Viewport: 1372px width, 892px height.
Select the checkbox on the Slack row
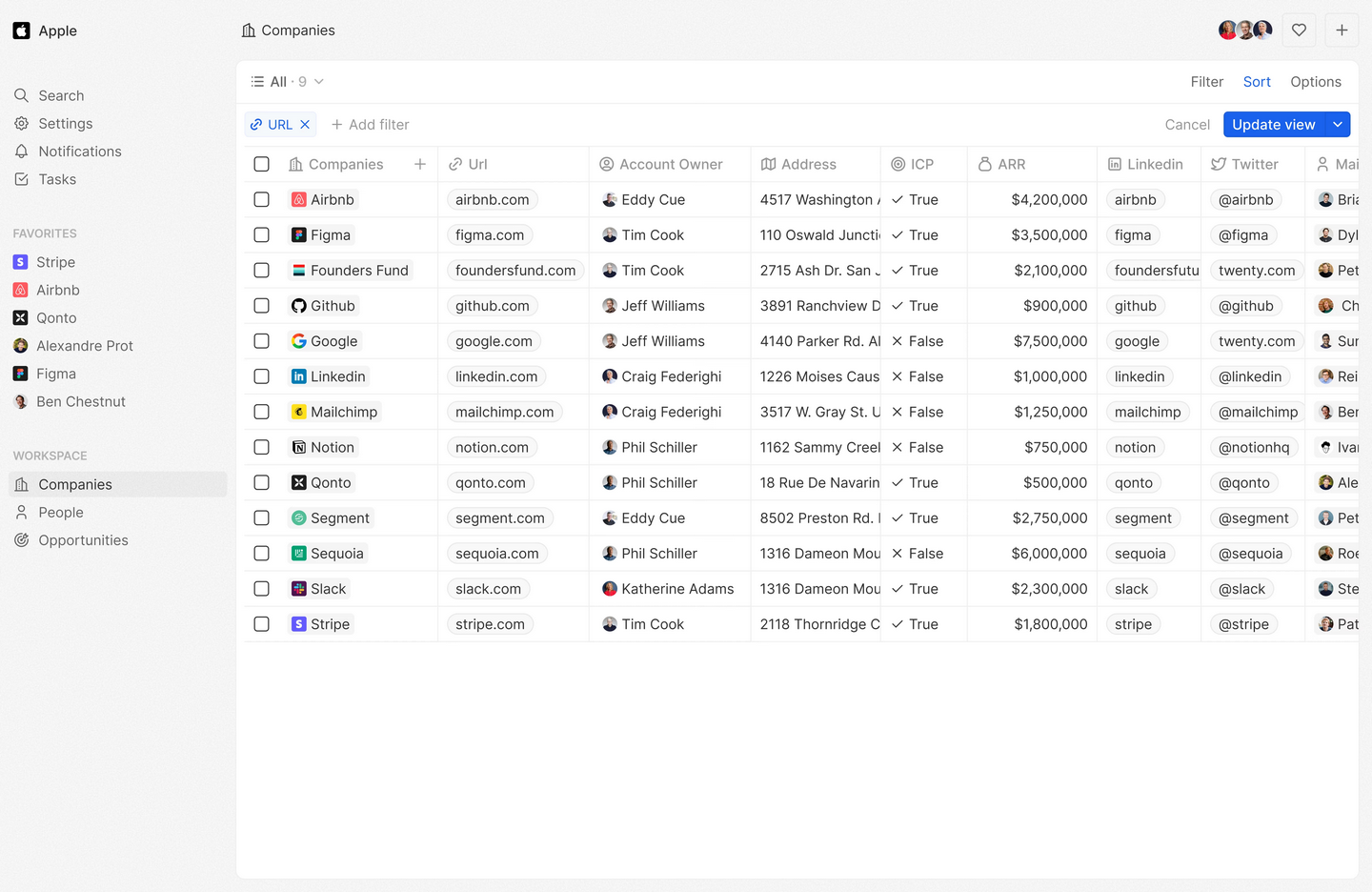[261, 588]
